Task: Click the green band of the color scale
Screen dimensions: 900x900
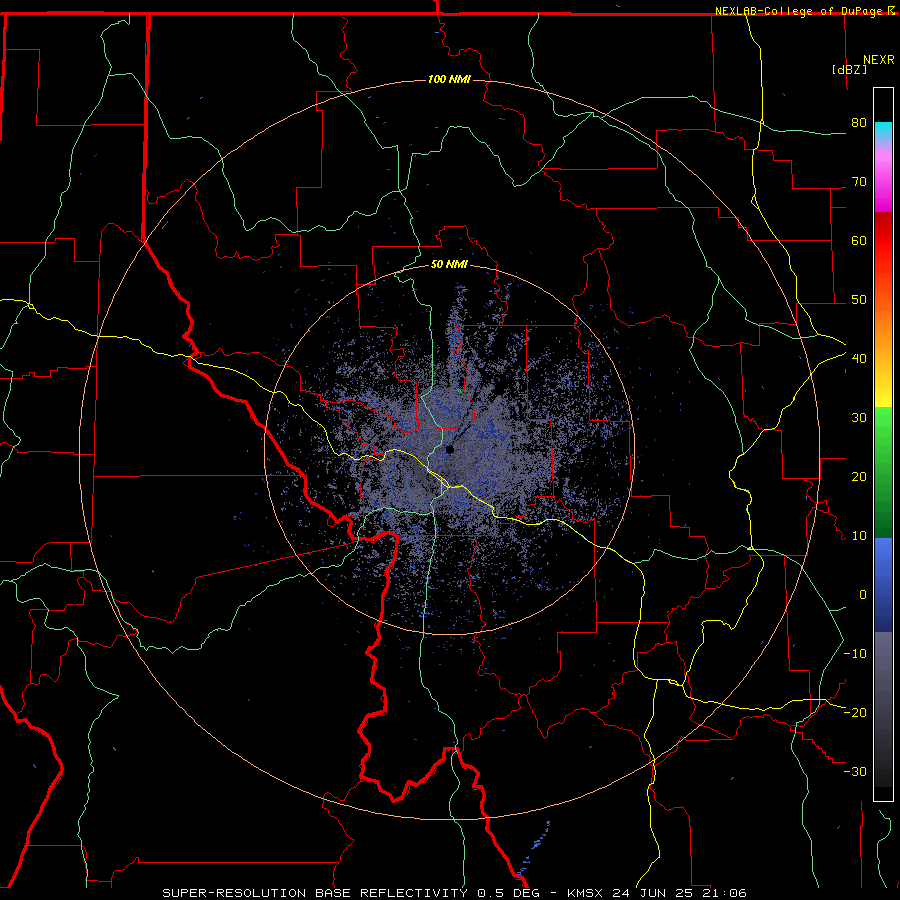Action: coord(883,472)
